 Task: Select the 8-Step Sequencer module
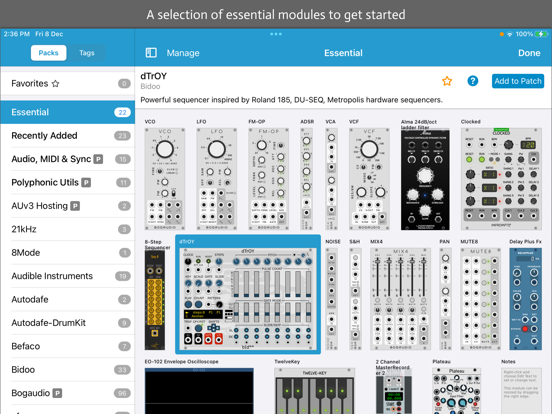coord(155,299)
